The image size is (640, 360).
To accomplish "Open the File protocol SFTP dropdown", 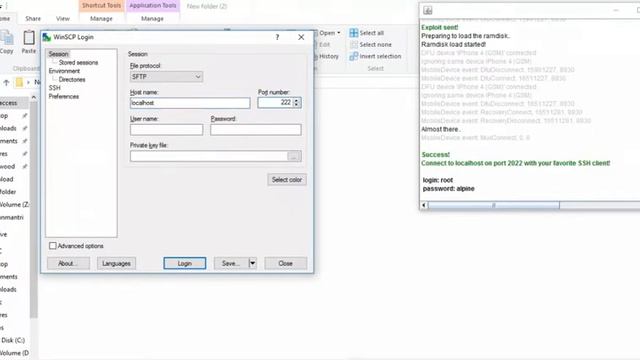I will click(166, 77).
